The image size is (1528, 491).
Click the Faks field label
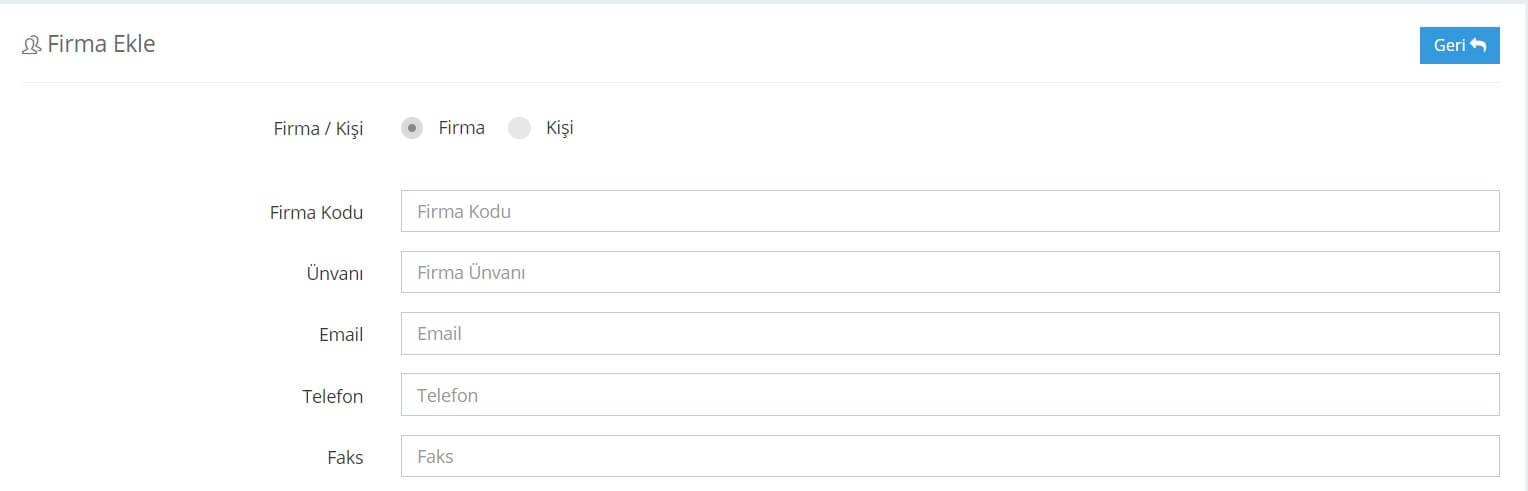tap(345, 457)
